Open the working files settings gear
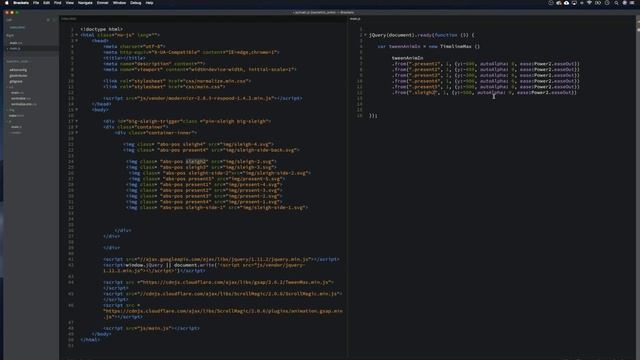Viewport: 640px width, 360px height. 48,20
